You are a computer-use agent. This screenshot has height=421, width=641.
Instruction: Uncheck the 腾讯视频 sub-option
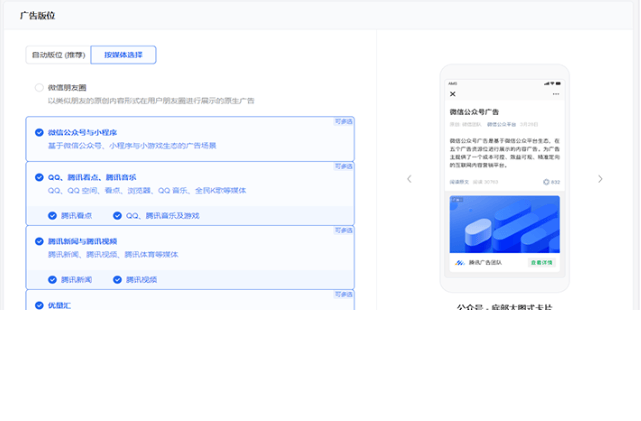pos(117,280)
